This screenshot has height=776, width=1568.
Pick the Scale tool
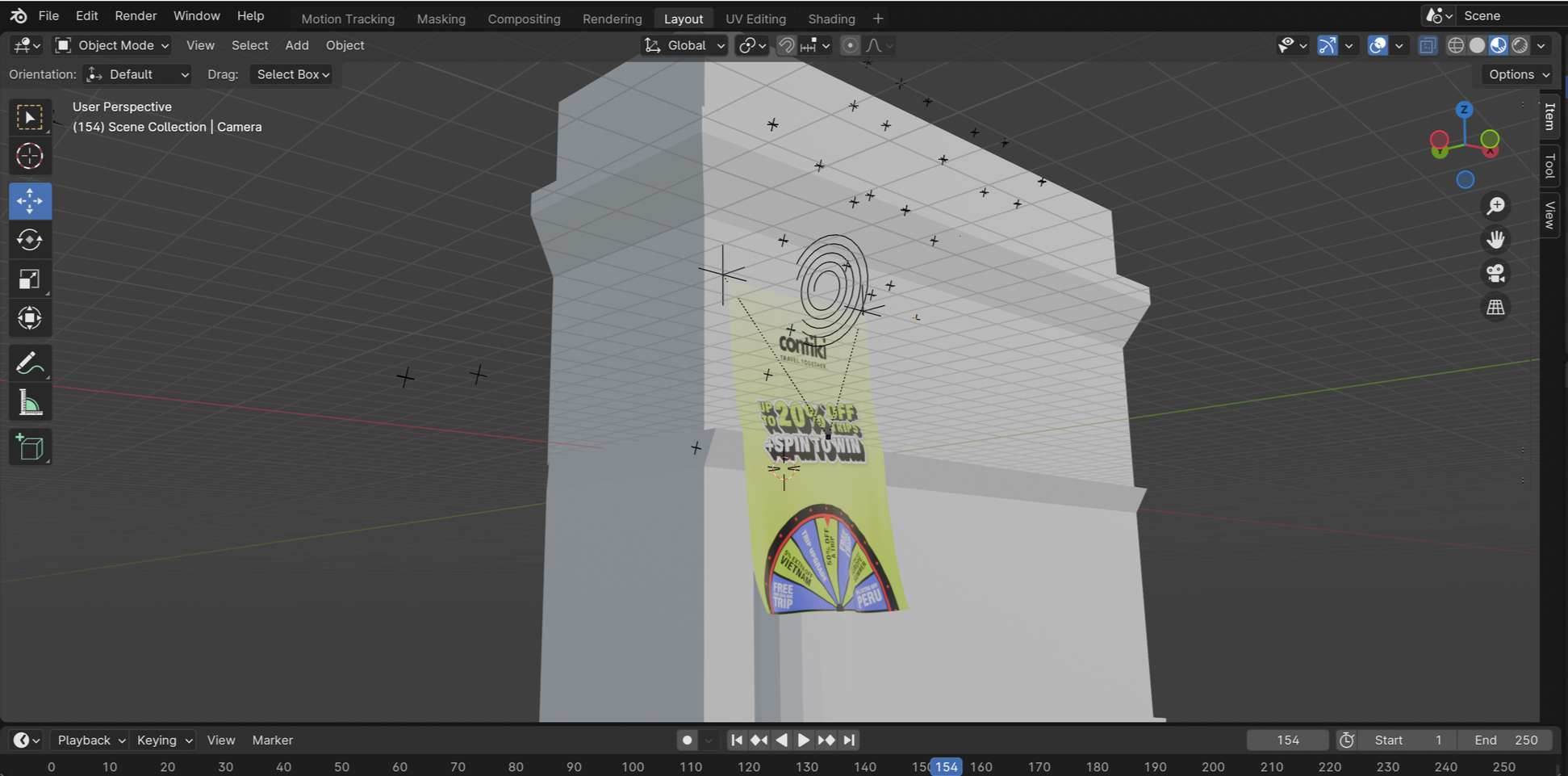(x=30, y=279)
